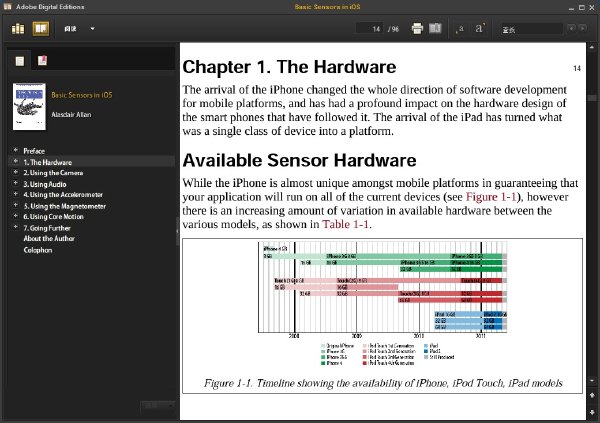
Task: Click the Available Sensor Hardware heading
Action: click(299, 160)
